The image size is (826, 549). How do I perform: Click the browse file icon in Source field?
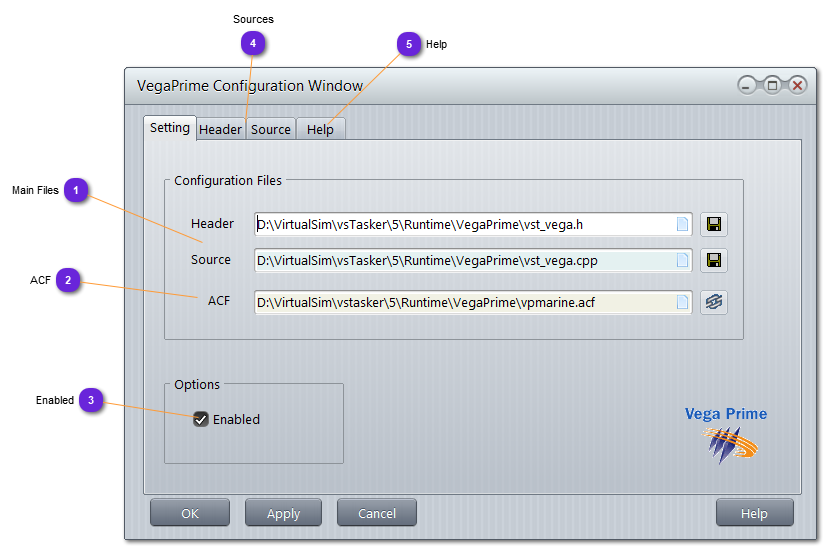(x=682, y=261)
